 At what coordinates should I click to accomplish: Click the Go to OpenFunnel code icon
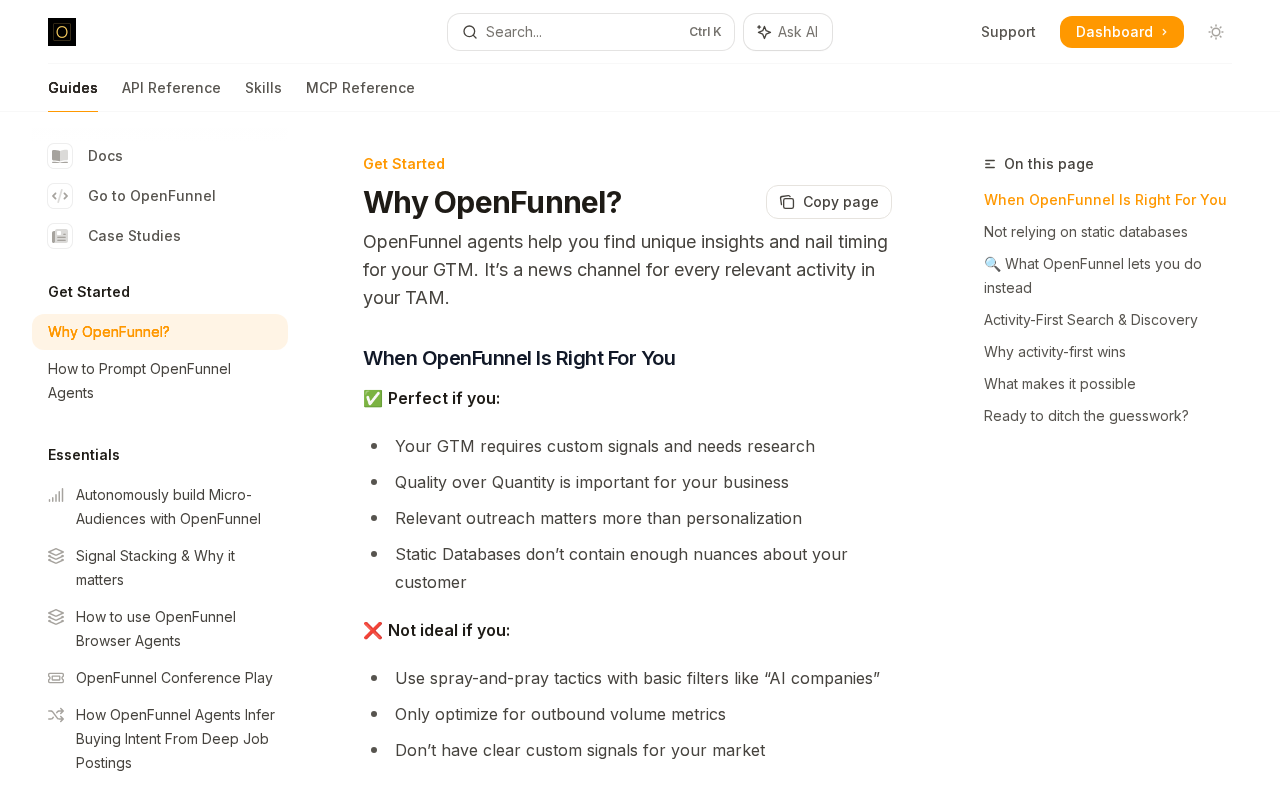[60, 196]
